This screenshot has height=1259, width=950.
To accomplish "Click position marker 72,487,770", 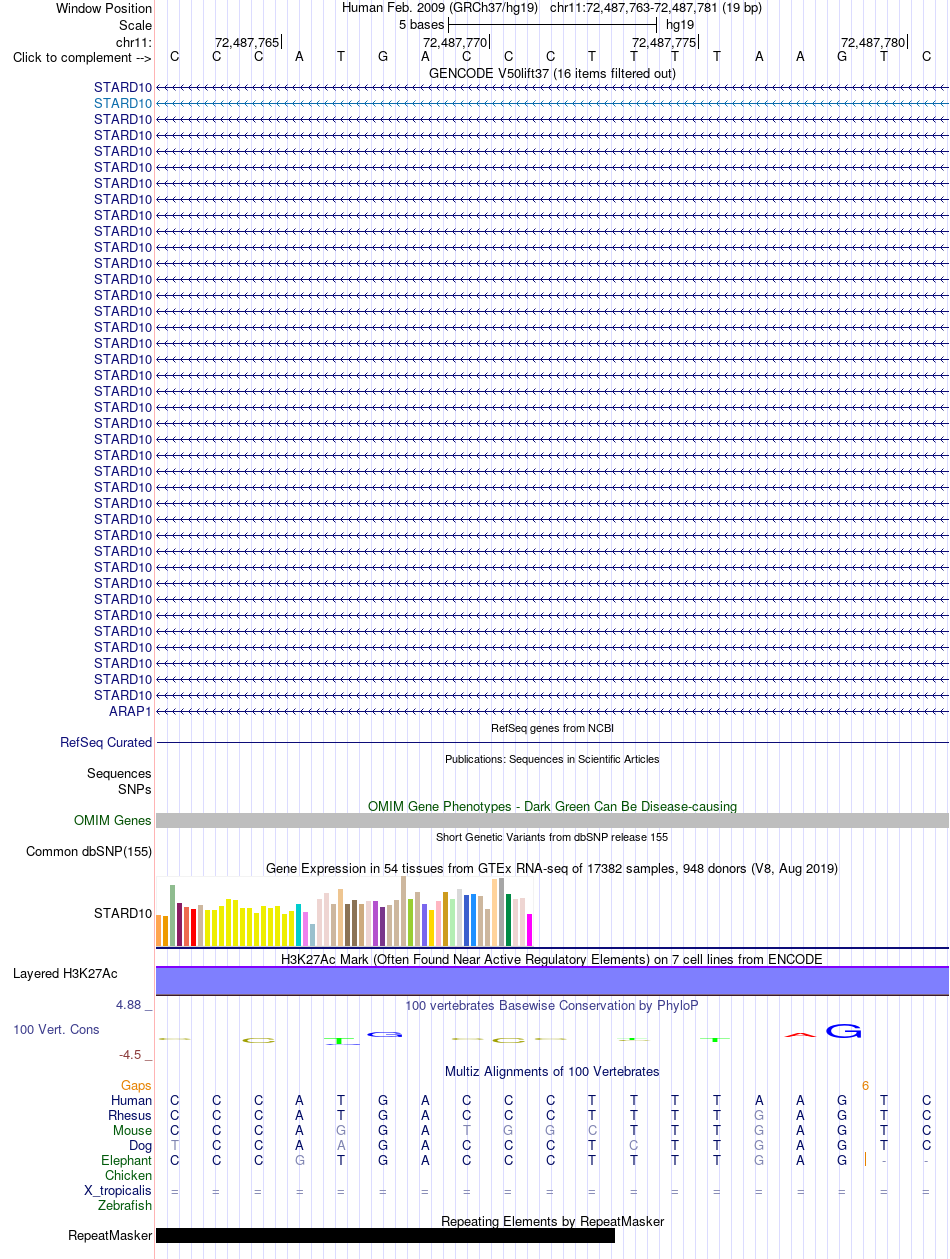I will 455,42.
